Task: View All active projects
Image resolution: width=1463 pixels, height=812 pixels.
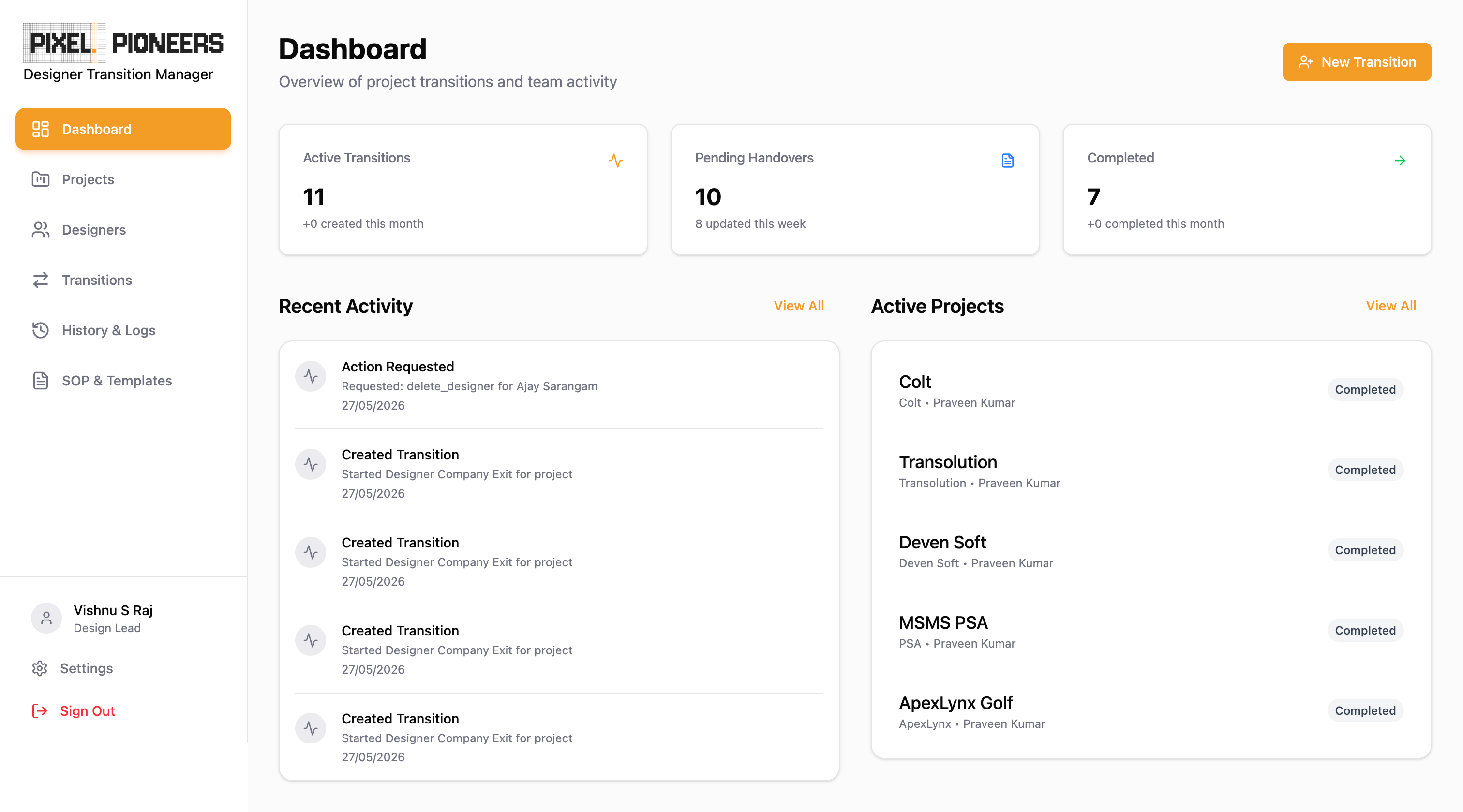Action: click(1391, 306)
